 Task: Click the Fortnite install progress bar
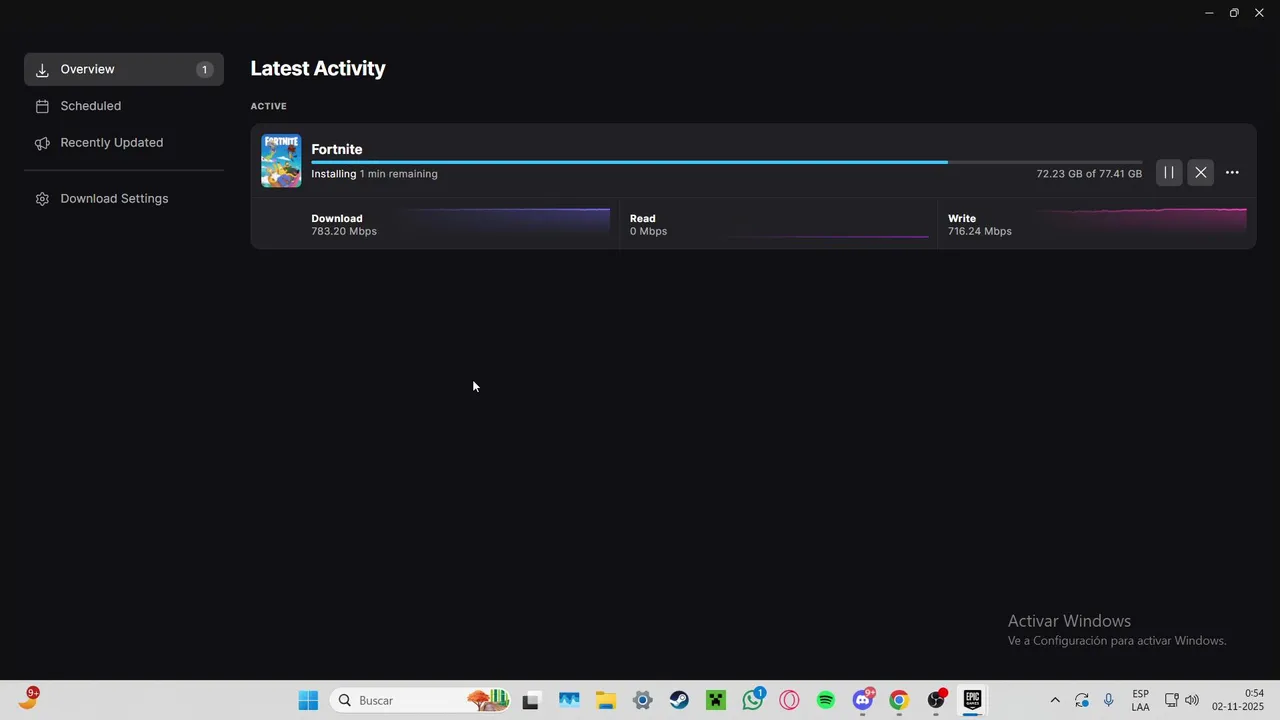(726, 162)
